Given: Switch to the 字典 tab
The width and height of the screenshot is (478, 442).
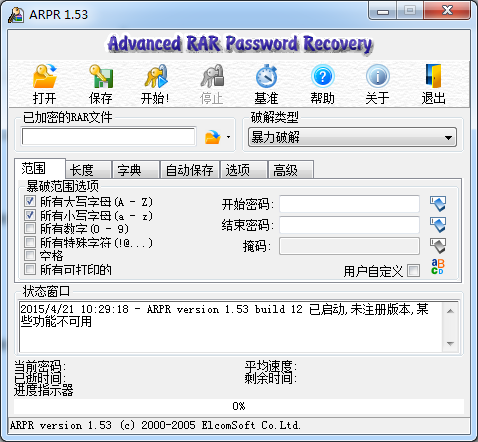Looking at the screenshot, I should pyautogui.click(x=136, y=170).
